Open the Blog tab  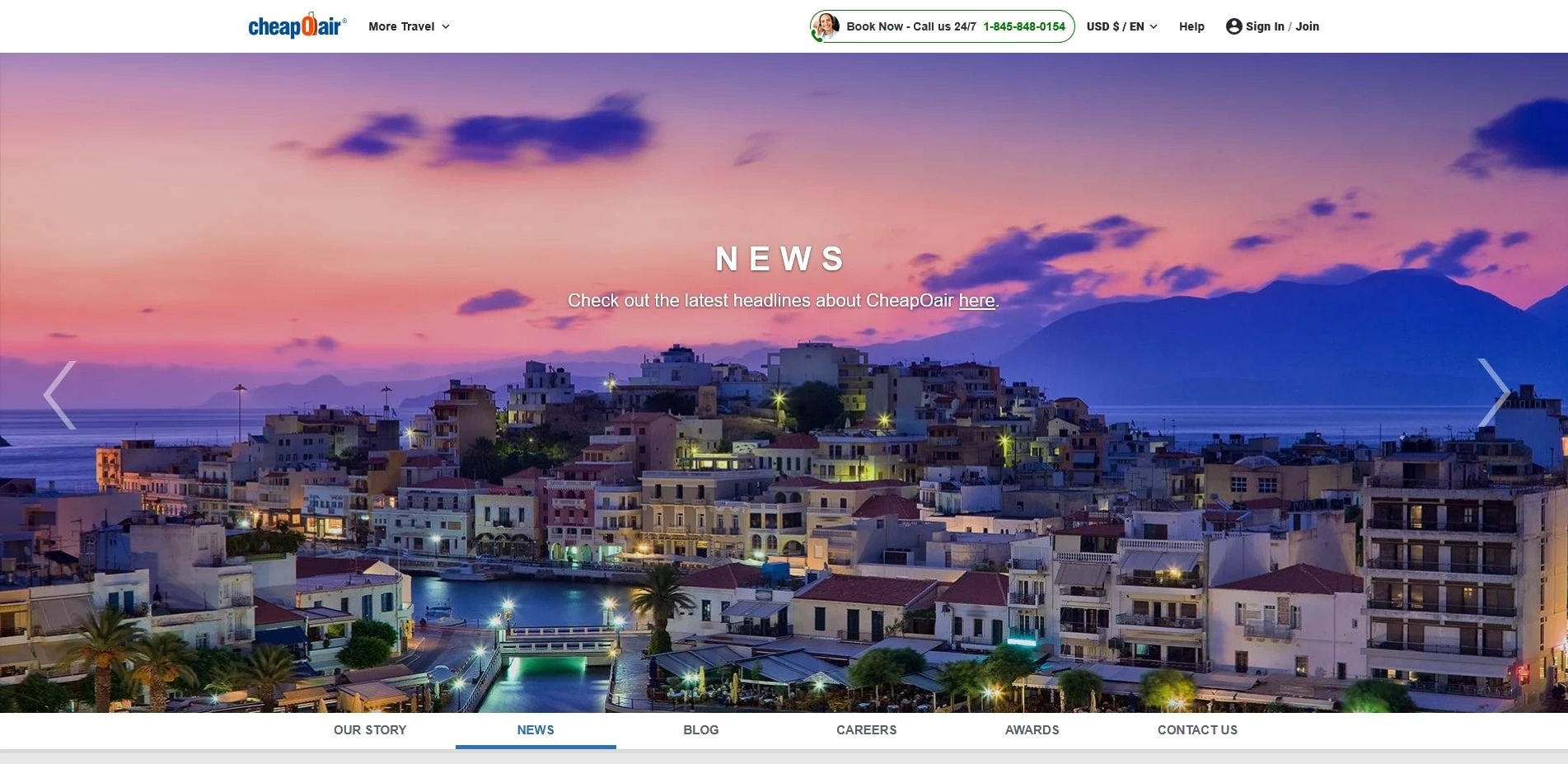701,730
